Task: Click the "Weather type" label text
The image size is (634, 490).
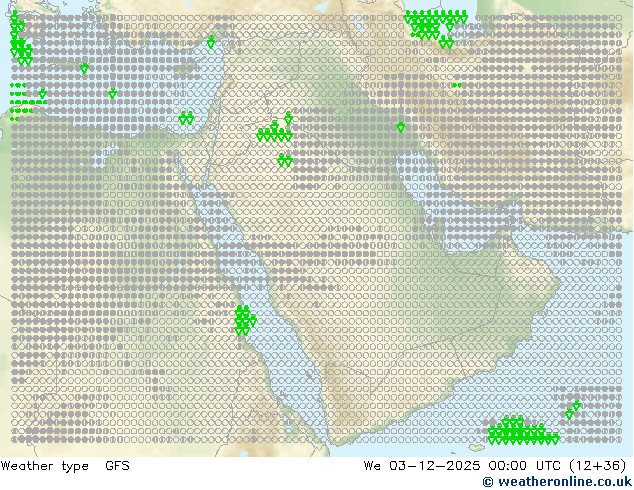Action: tap(44, 466)
